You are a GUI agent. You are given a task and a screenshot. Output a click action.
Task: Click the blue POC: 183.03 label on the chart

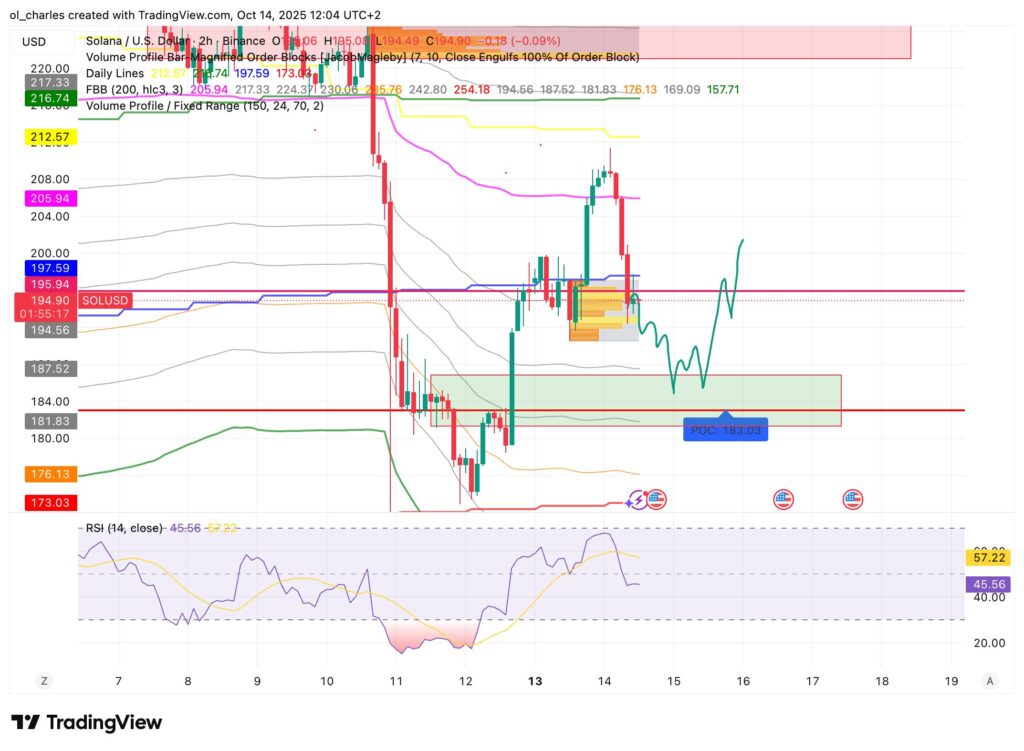(x=725, y=430)
